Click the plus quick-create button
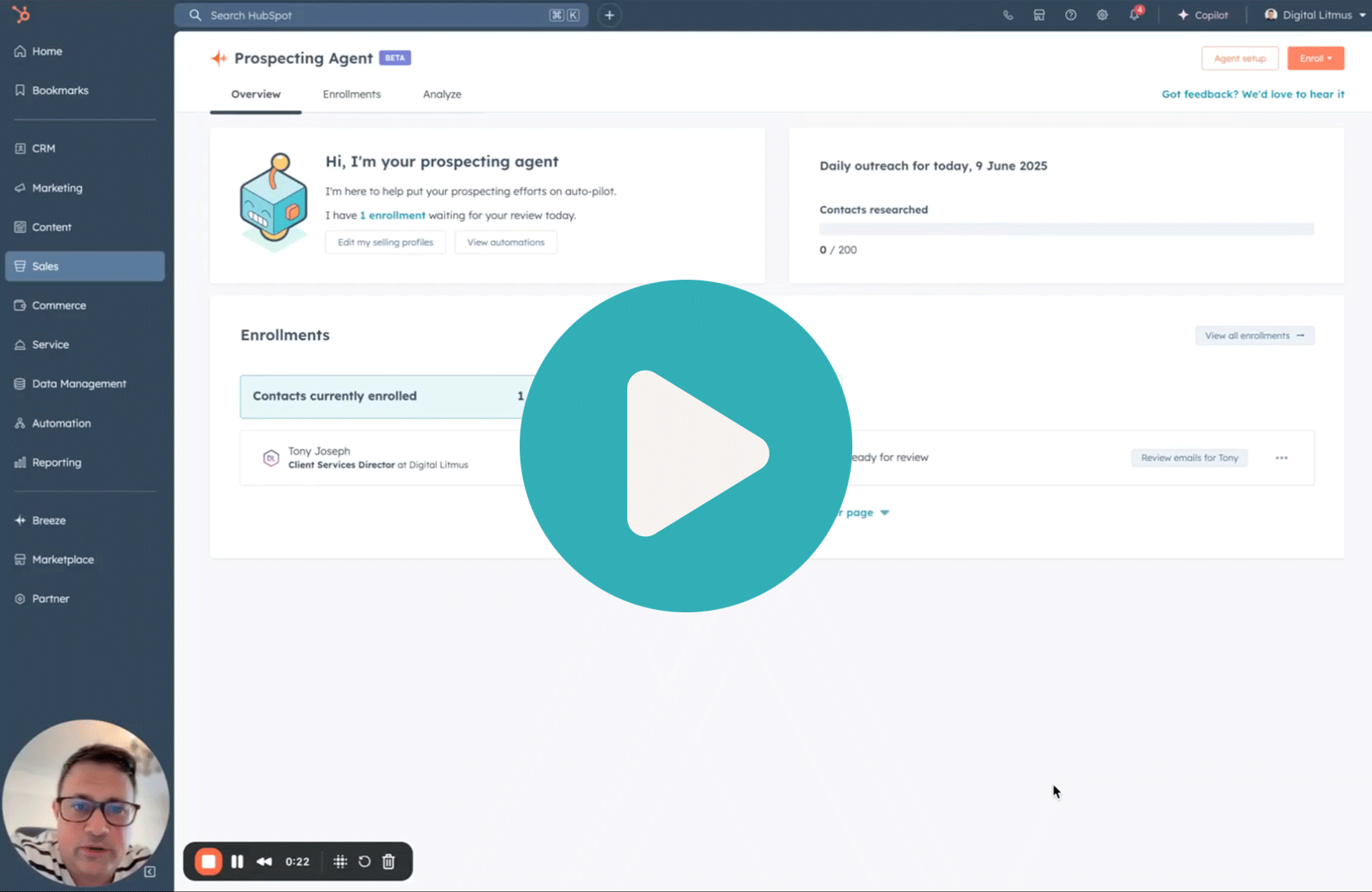The width and height of the screenshot is (1372, 892). (x=609, y=15)
